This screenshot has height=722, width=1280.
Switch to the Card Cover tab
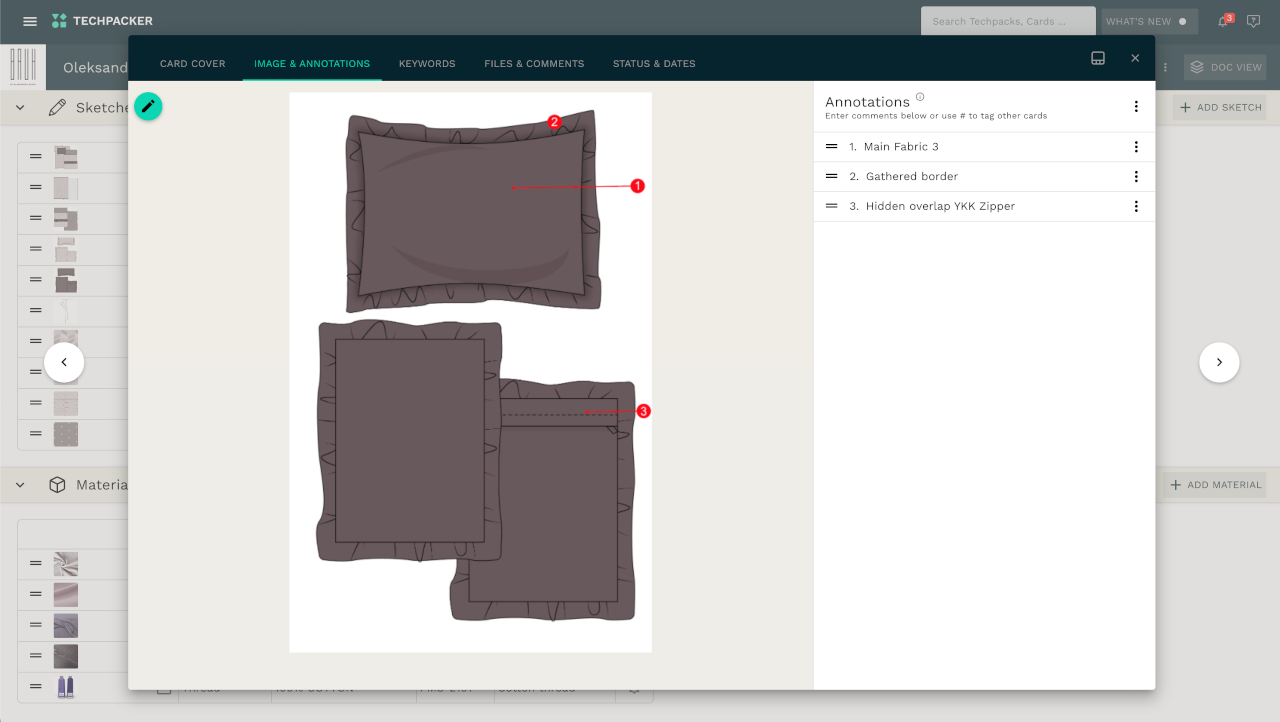click(193, 64)
